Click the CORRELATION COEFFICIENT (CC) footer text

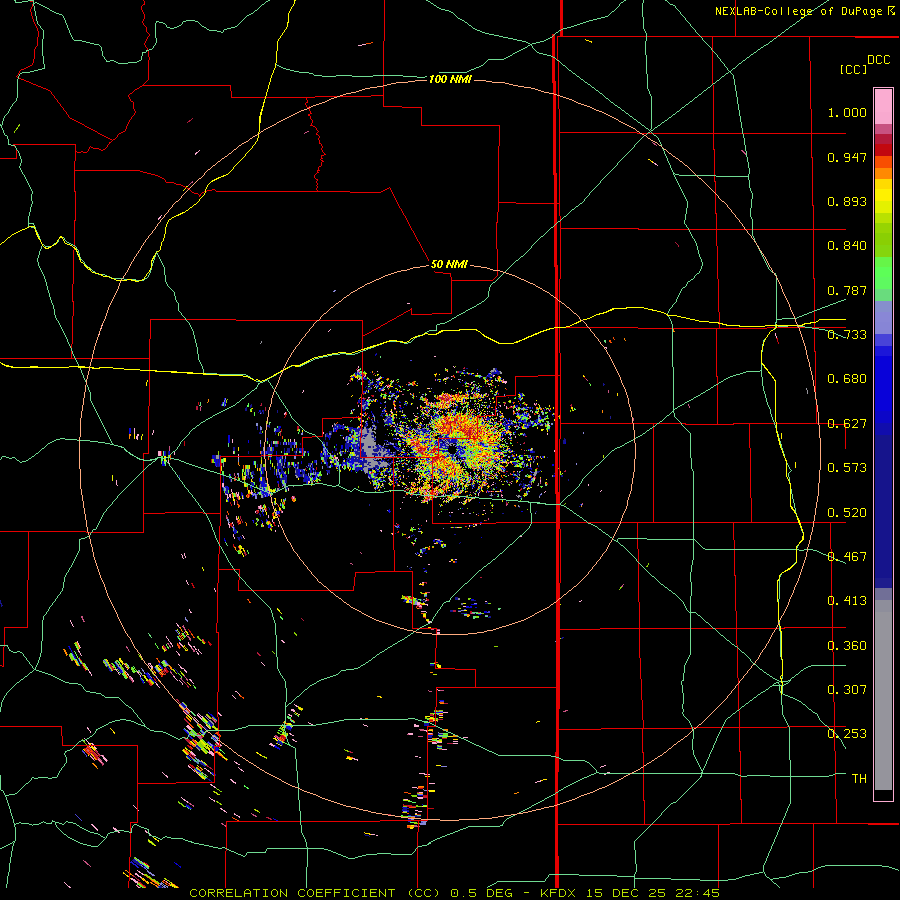click(315, 893)
